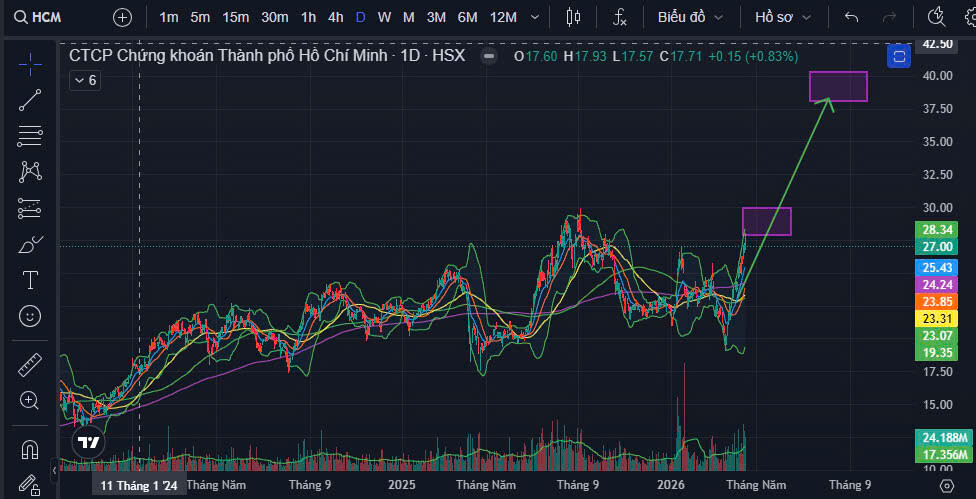Viewport: 976px width, 499px height.
Task: Open the emoji sticker tool
Action: 30,316
